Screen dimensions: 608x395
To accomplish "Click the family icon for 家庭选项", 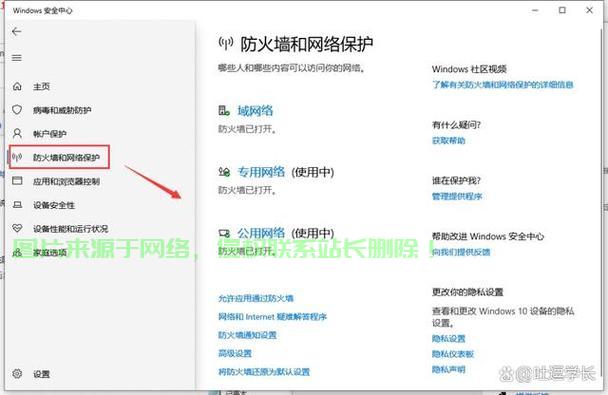I will point(17,252).
